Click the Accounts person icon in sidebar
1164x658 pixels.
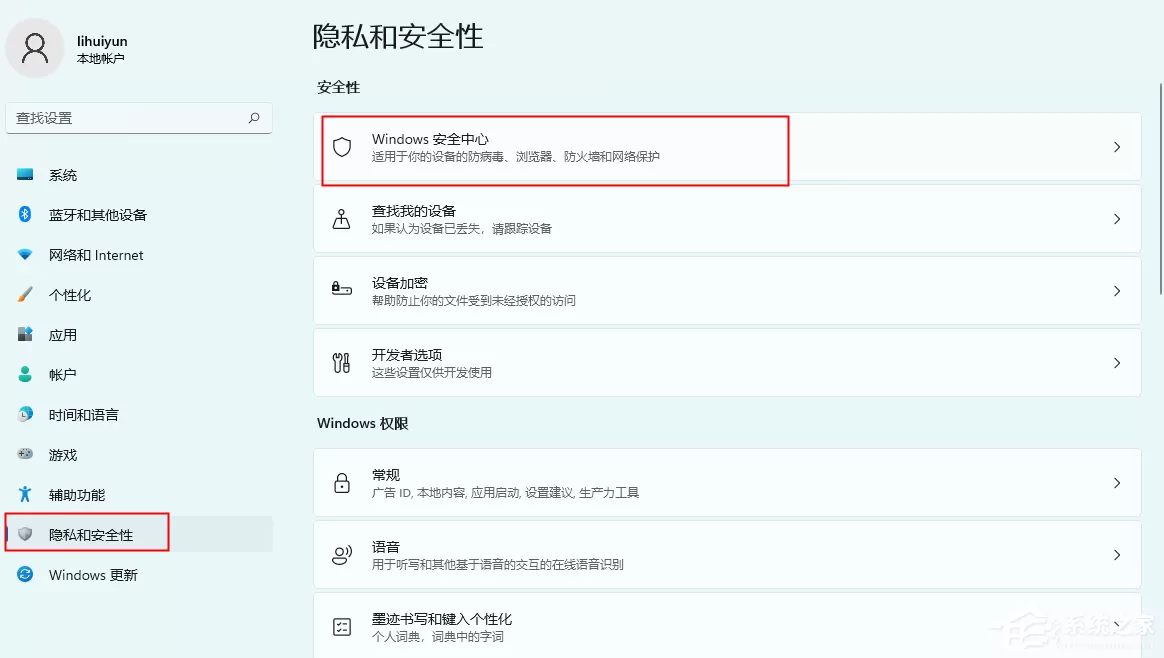pos(25,374)
